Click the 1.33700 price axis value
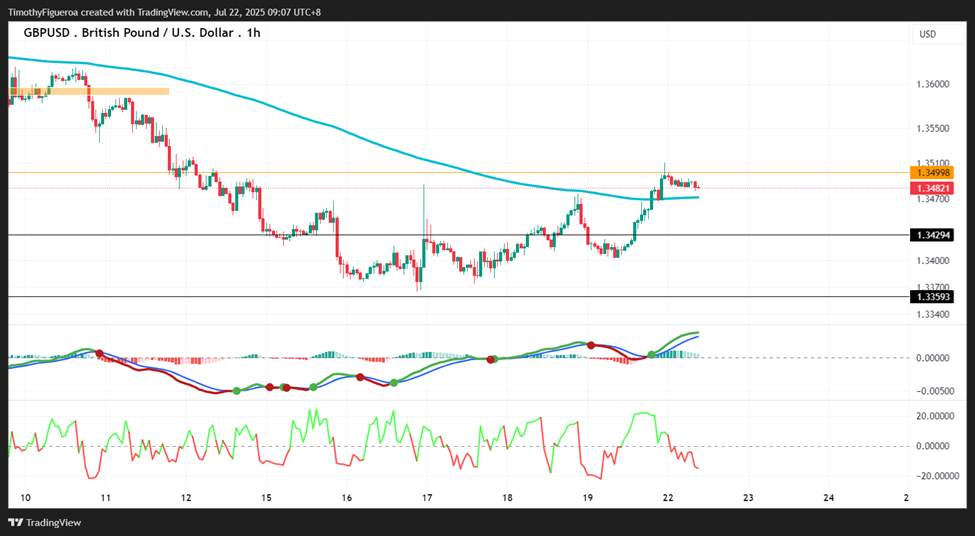Image resolution: width=975 pixels, height=536 pixels. pos(933,287)
